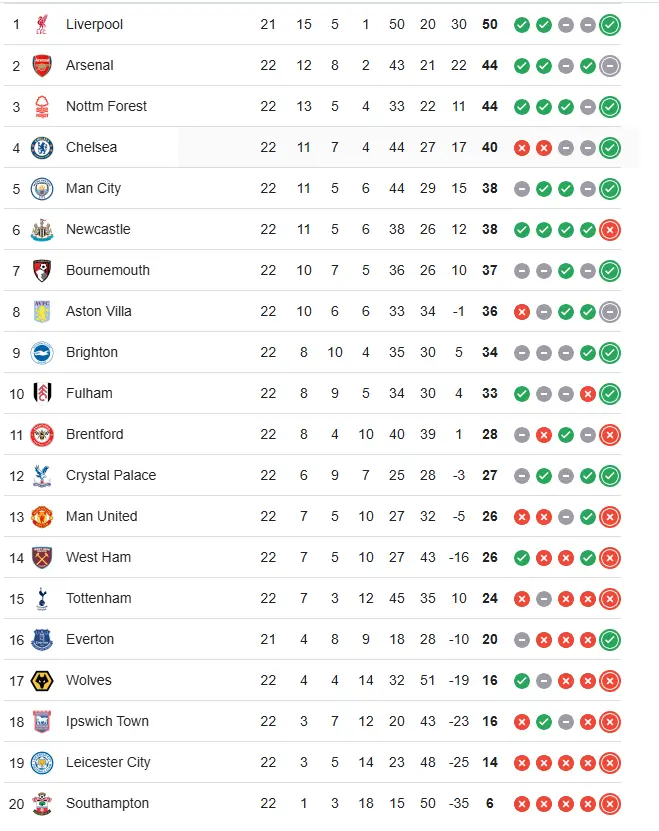The width and height of the screenshot is (659, 831).
Task: Click the Aston Villa team name
Action: [x=99, y=311]
